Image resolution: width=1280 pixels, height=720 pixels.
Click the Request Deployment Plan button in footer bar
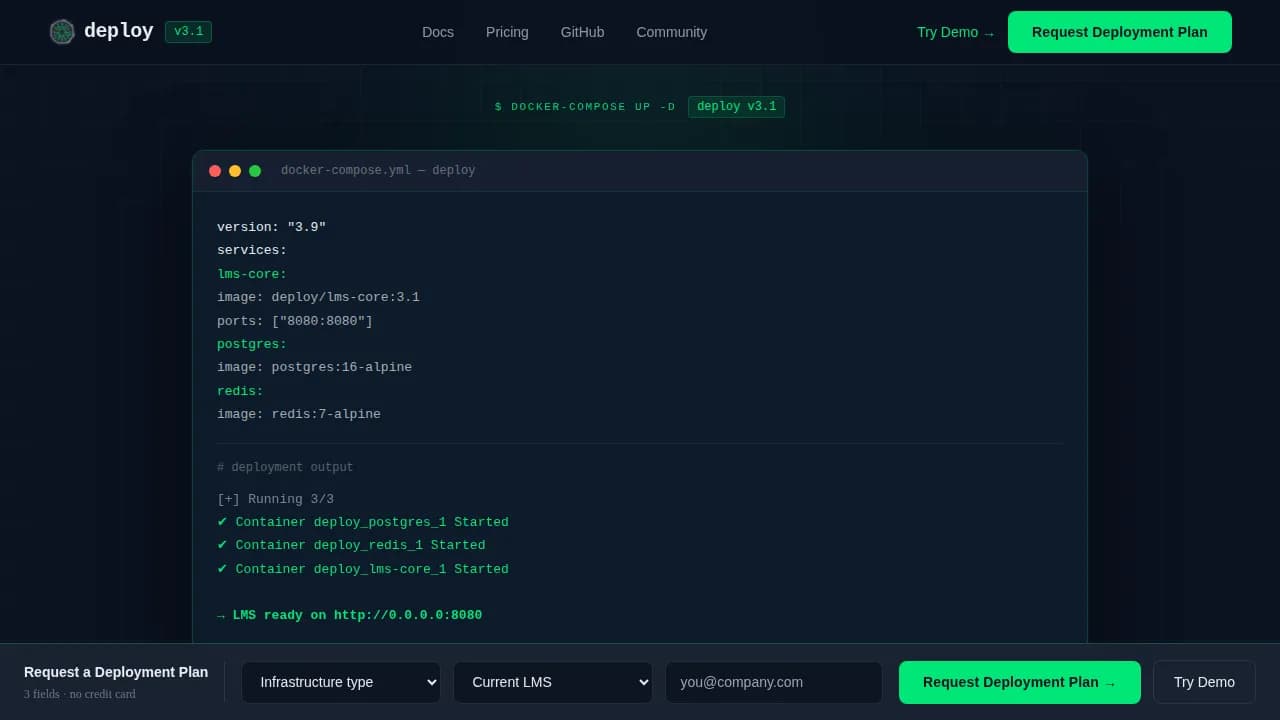click(1020, 682)
